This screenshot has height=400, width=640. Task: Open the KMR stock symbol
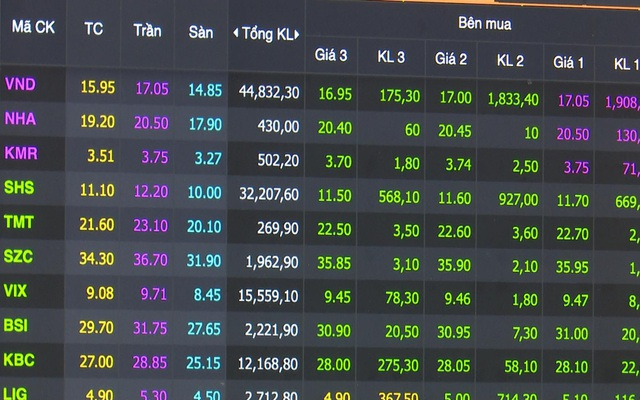21,153
